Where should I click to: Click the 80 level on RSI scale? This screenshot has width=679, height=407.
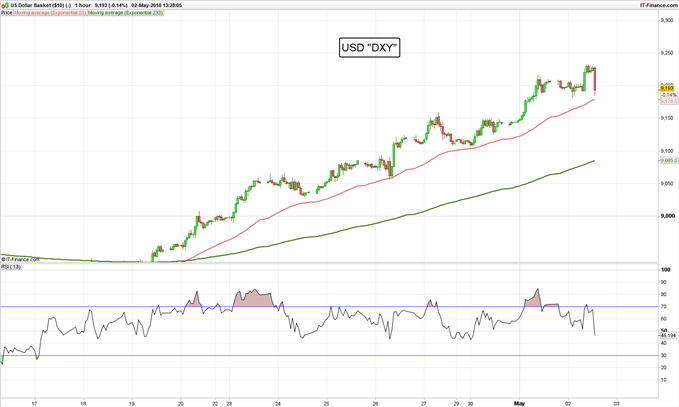coord(663,294)
